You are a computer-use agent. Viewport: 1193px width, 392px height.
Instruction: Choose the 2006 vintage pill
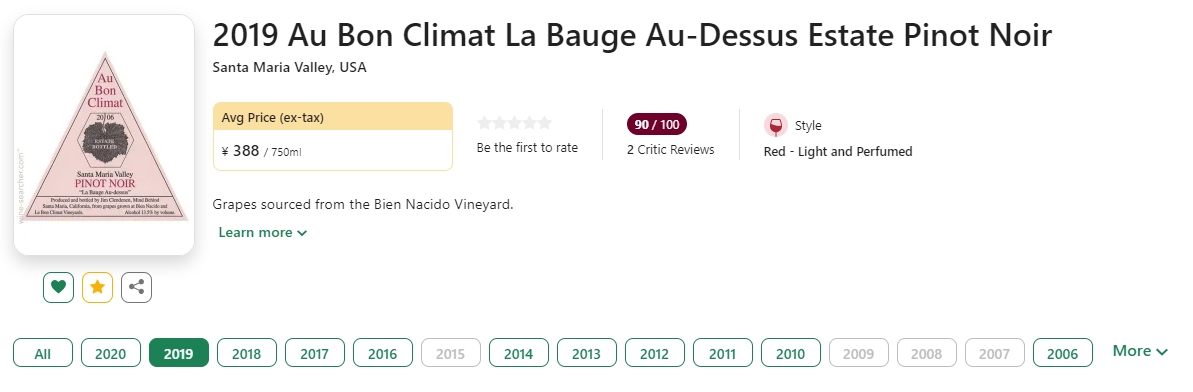1062,353
